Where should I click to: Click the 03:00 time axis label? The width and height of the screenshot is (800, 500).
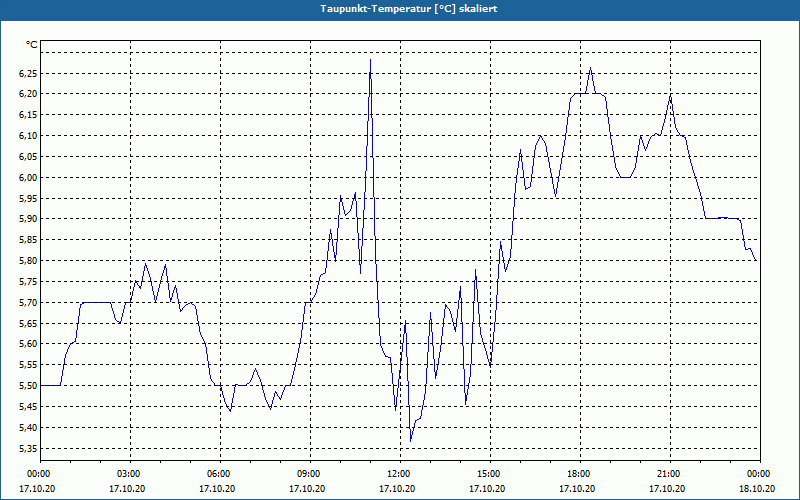click(x=130, y=474)
